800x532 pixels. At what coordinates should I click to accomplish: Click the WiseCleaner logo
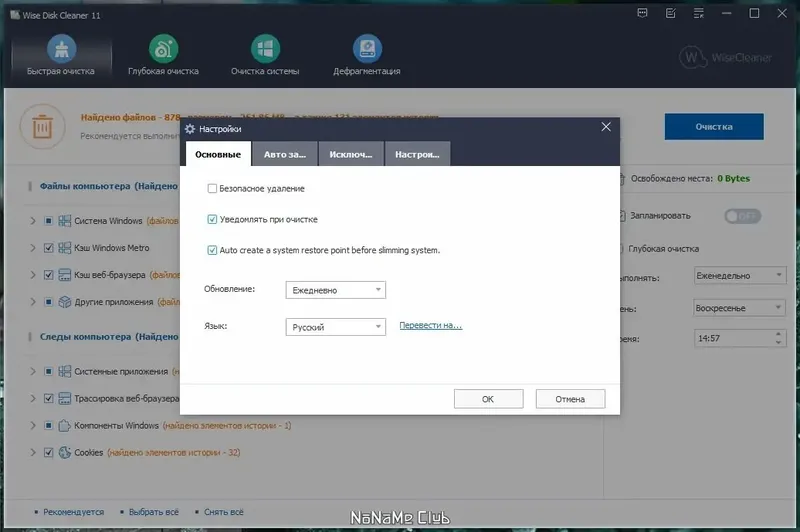[726, 57]
